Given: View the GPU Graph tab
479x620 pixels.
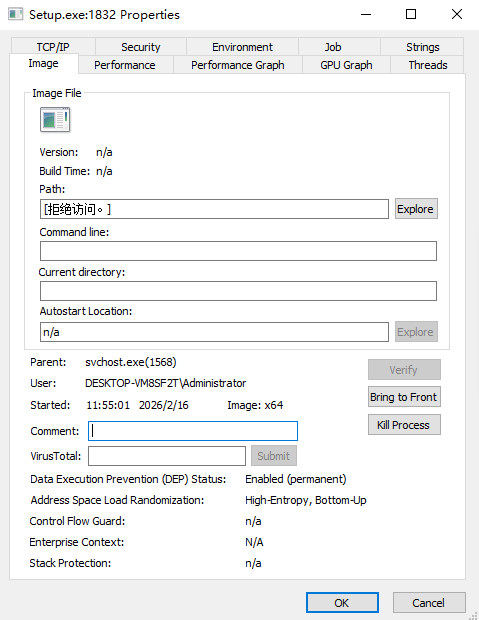Looking at the screenshot, I should click(x=346, y=65).
